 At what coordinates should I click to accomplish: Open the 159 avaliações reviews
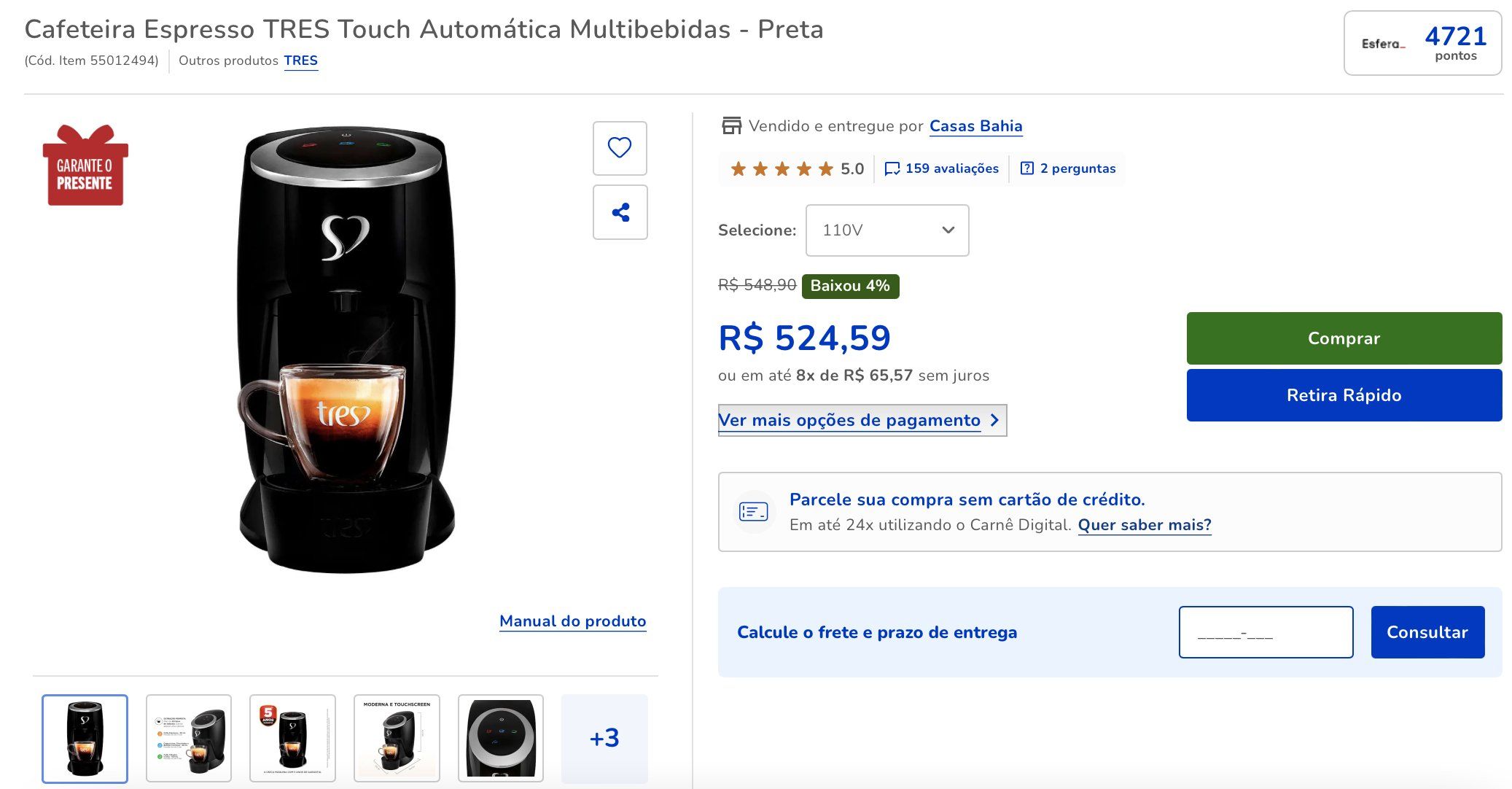click(941, 169)
